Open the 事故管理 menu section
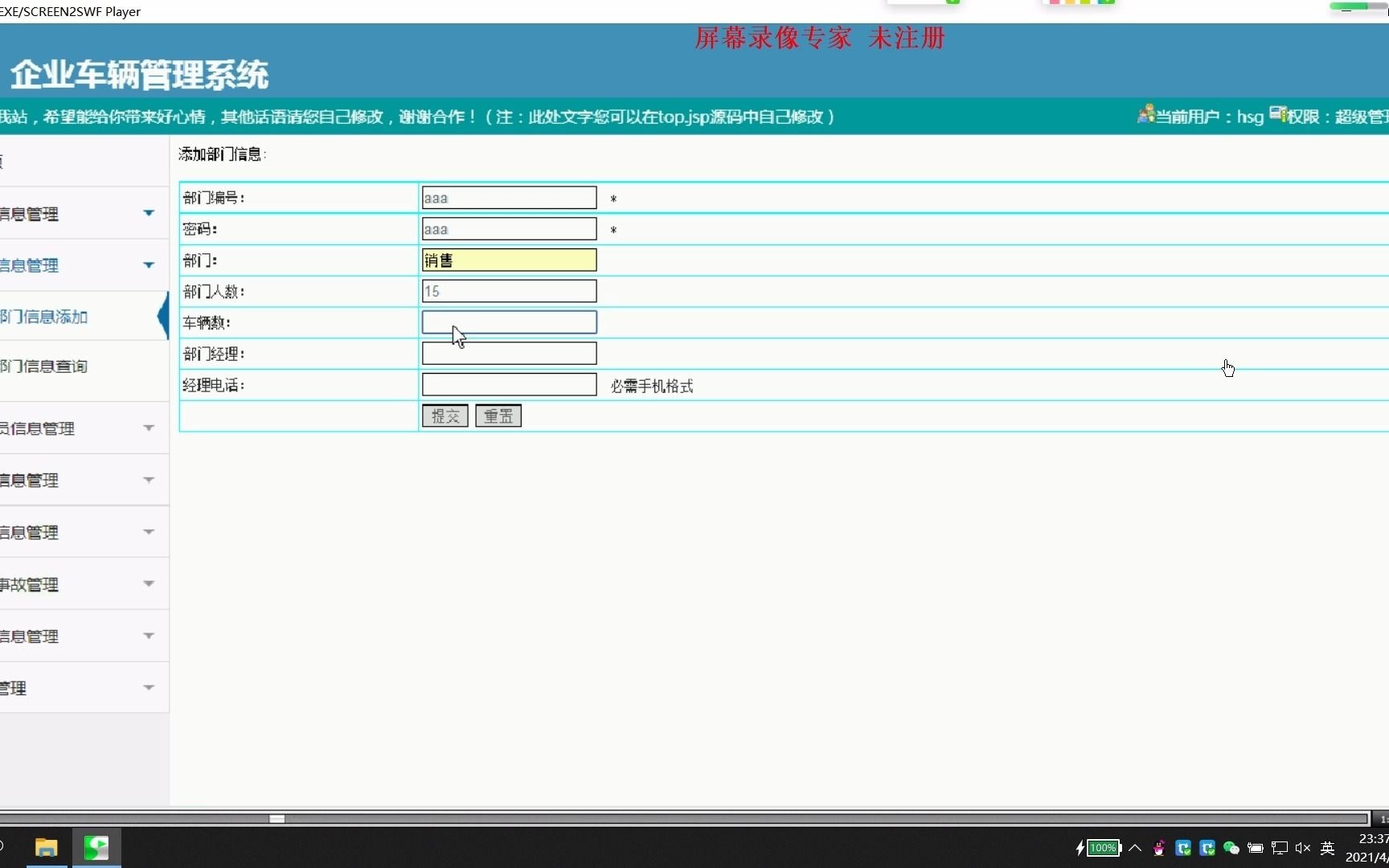This screenshot has height=868, width=1389. click(x=30, y=584)
